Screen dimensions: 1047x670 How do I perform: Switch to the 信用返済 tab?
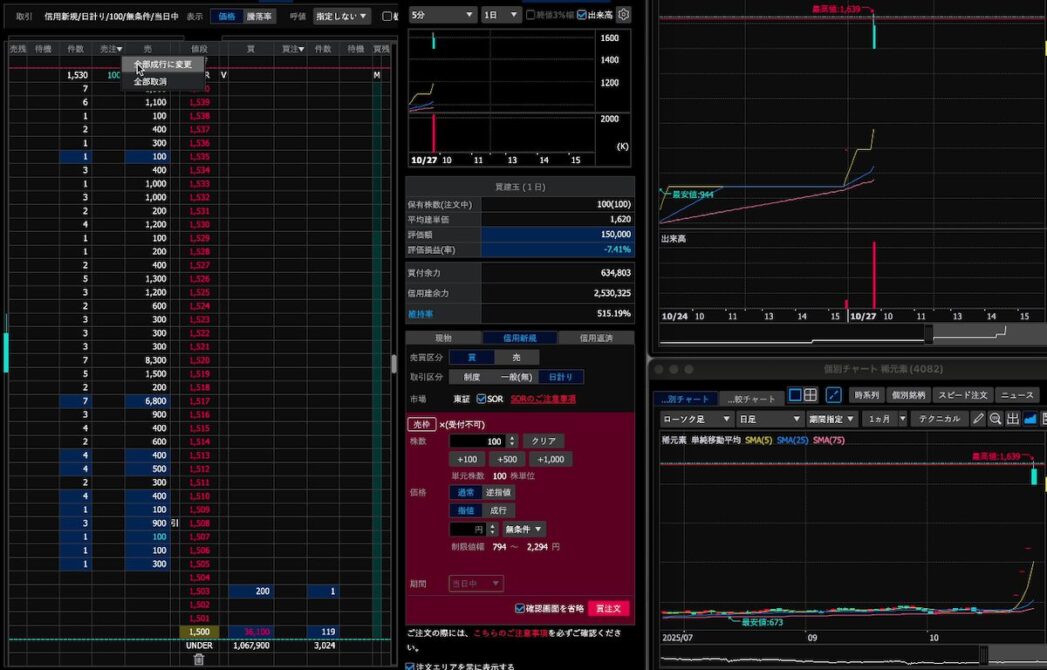596,338
